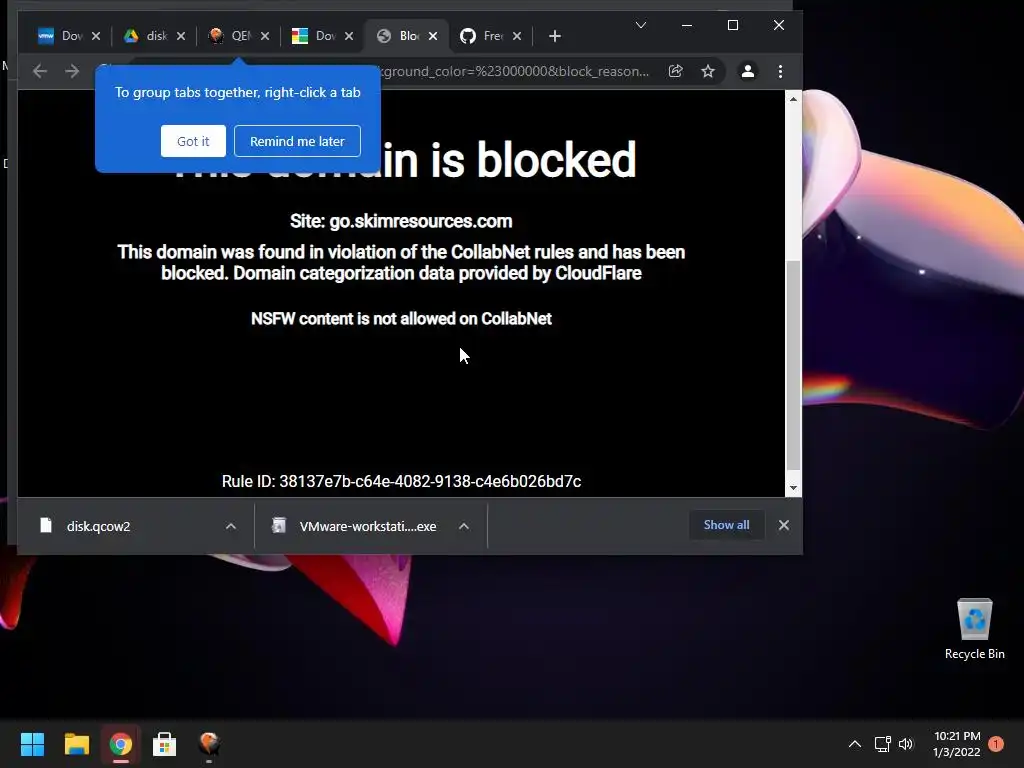
Task: Open the Windows Start menu
Action: pyautogui.click(x=32, y=744)
